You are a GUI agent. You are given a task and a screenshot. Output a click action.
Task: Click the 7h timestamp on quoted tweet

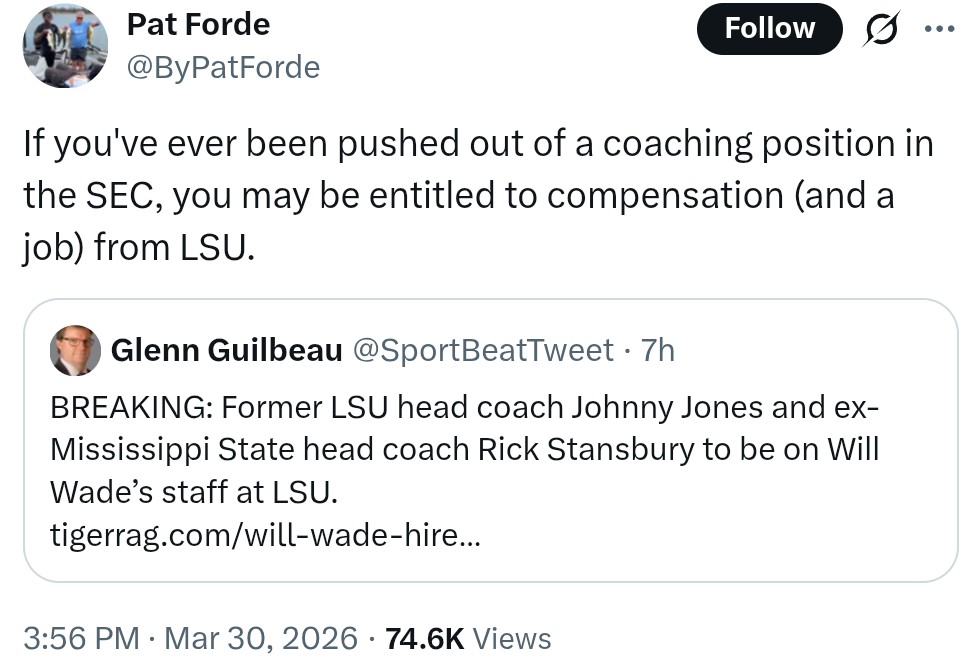point(657,350)
